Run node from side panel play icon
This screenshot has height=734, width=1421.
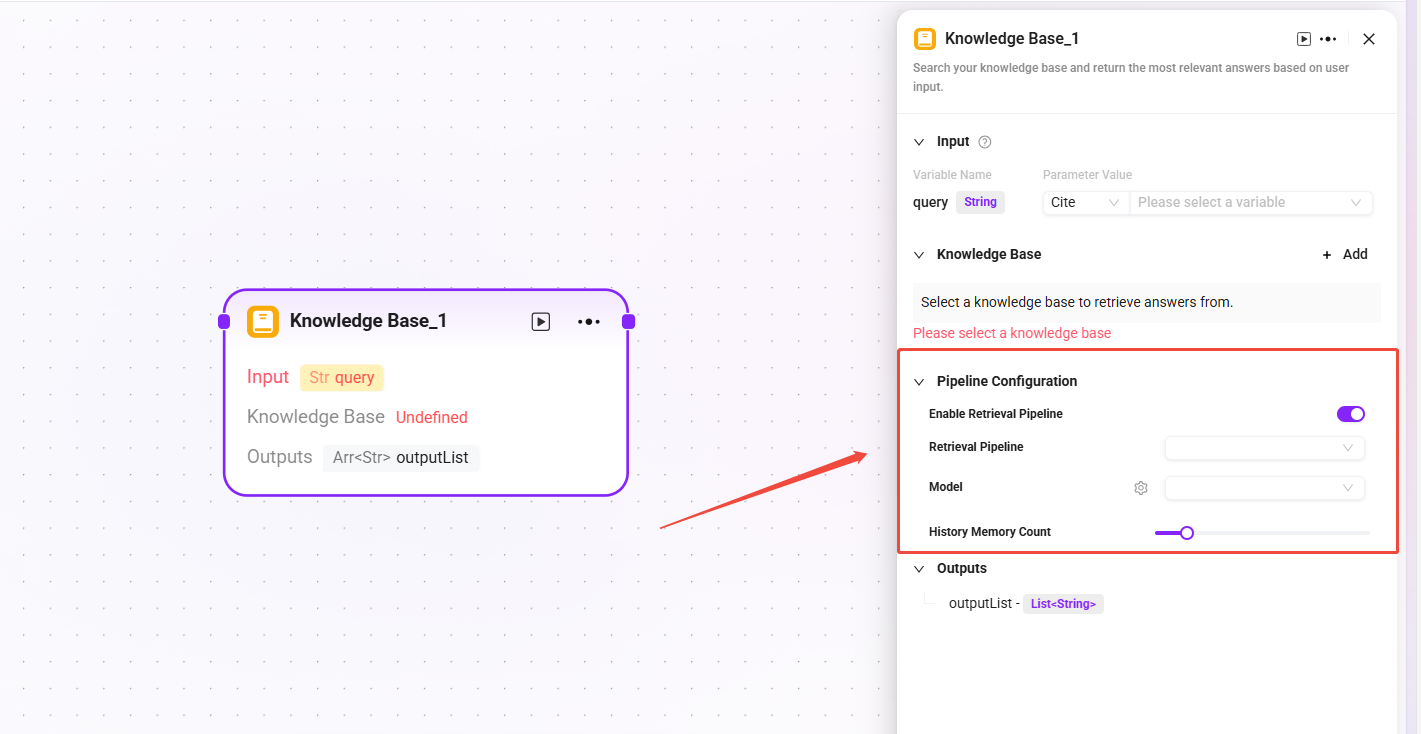(1304, 39)
